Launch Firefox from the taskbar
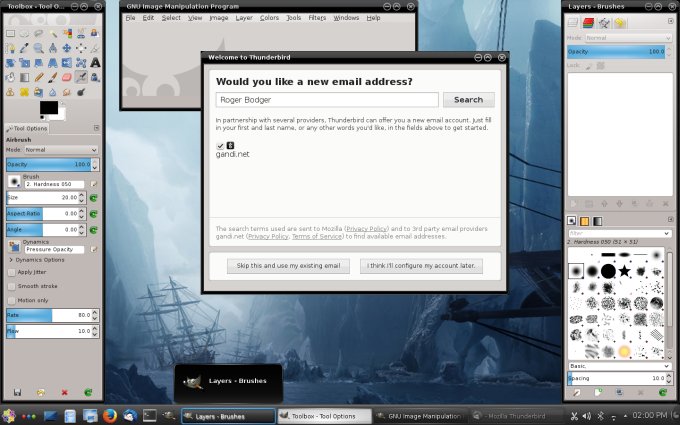Image resolution: width=680 pixels, height=425 pixels. click(110, 416)
